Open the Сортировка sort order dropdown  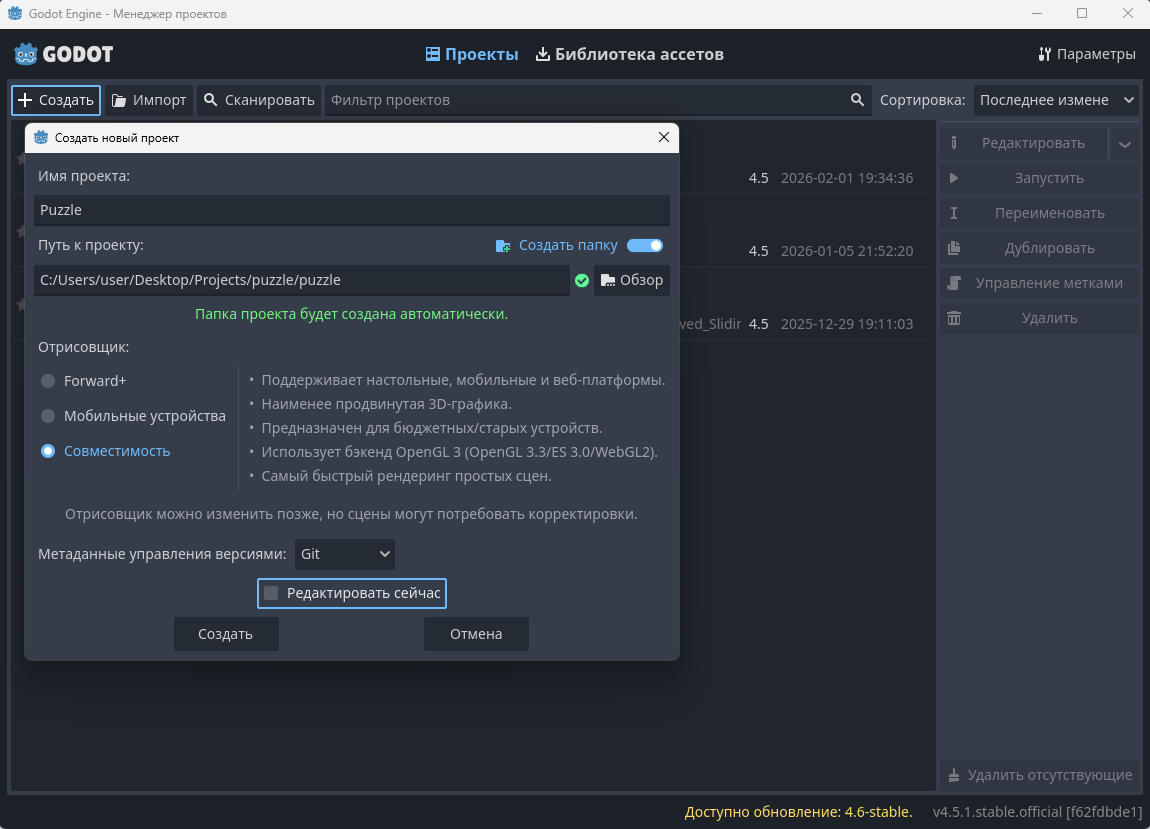(1057, 100)
